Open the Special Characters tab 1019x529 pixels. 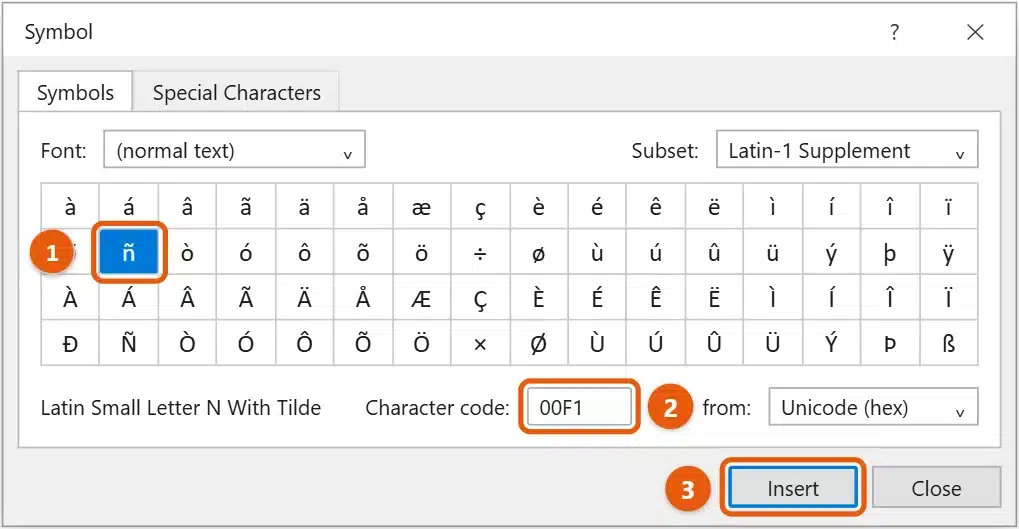237,92
